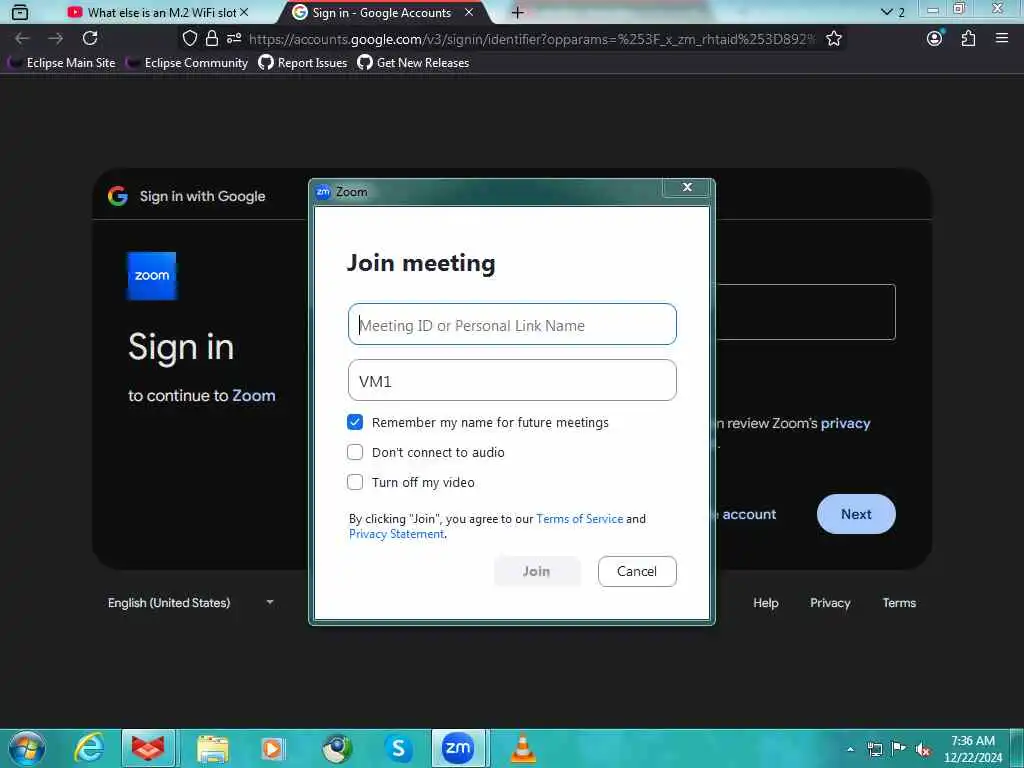Open the Help link in page footer

tap(765, 603)
